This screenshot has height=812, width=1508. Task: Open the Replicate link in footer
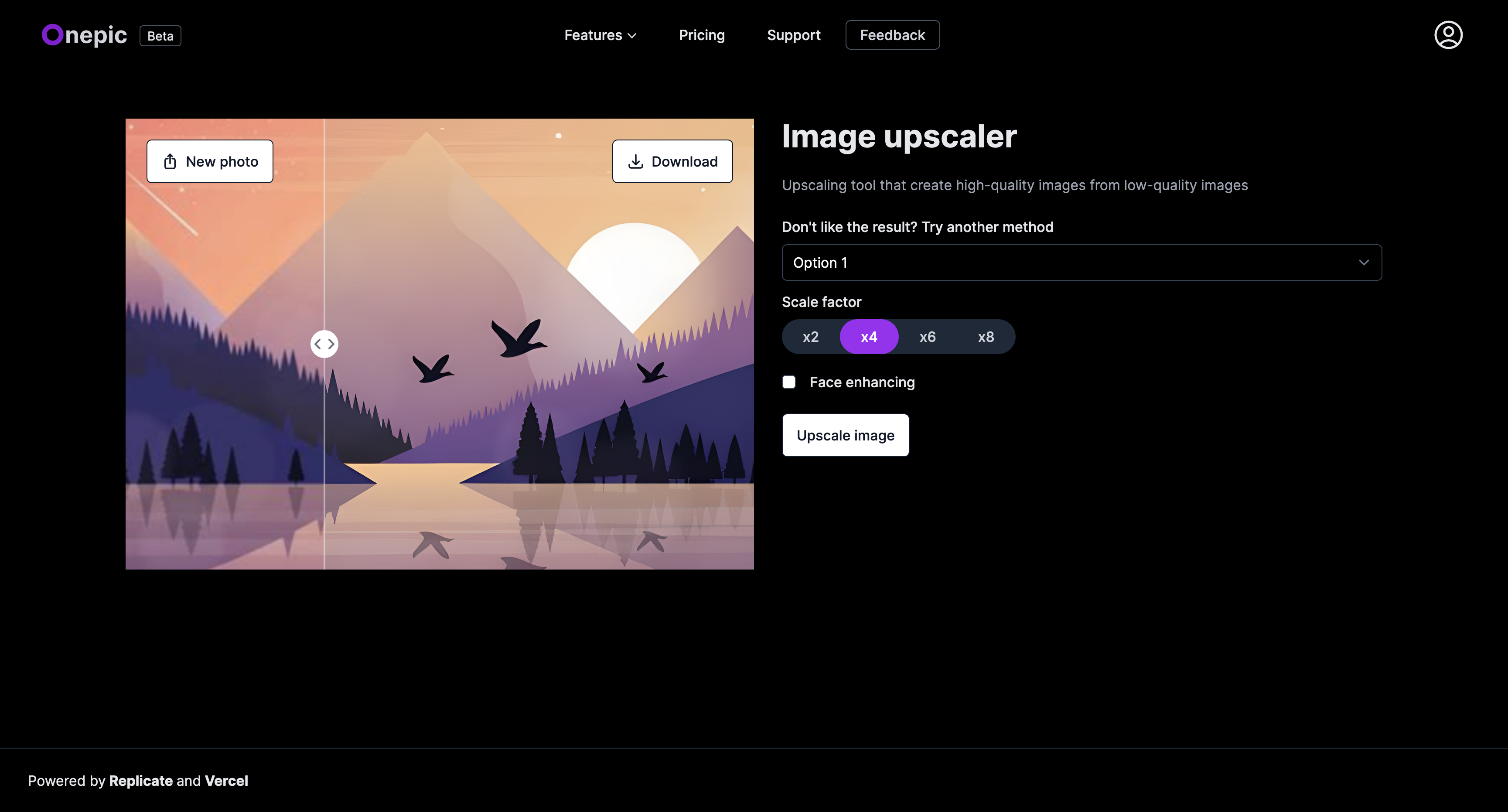coord(140,781)
